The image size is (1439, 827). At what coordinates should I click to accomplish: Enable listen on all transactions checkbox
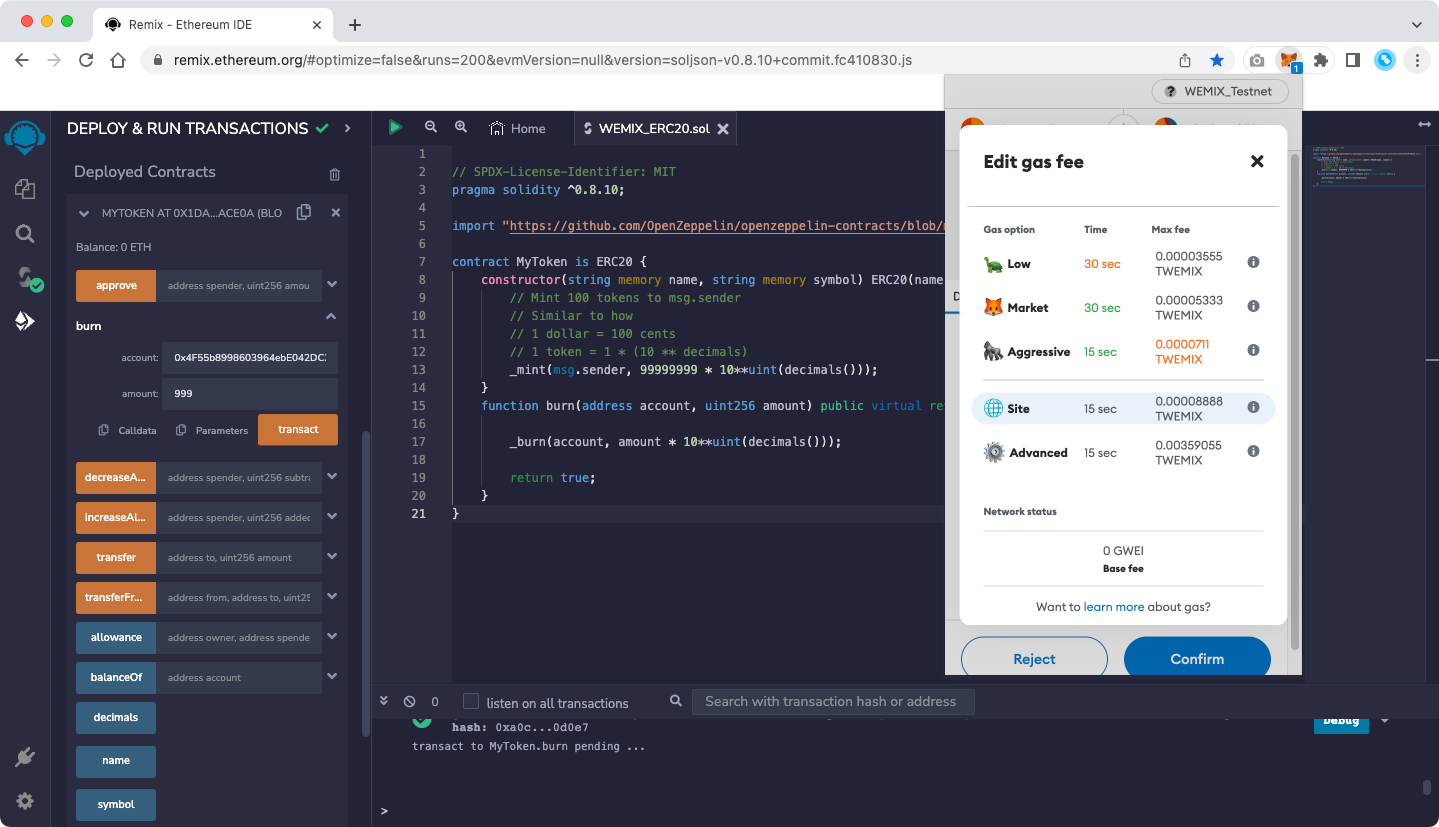click(471, 702)
